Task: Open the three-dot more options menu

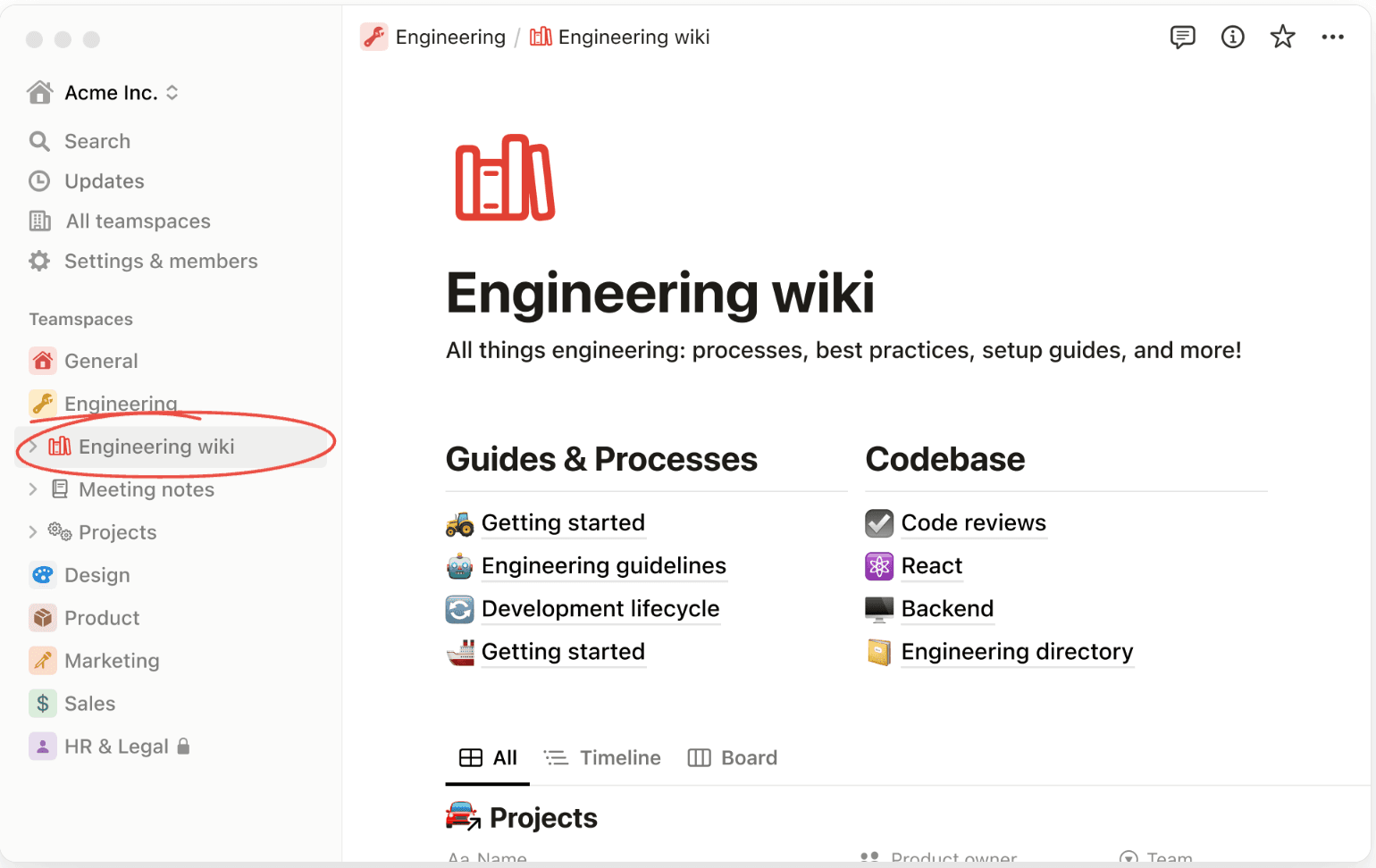Action: [x=1332, y=38]
